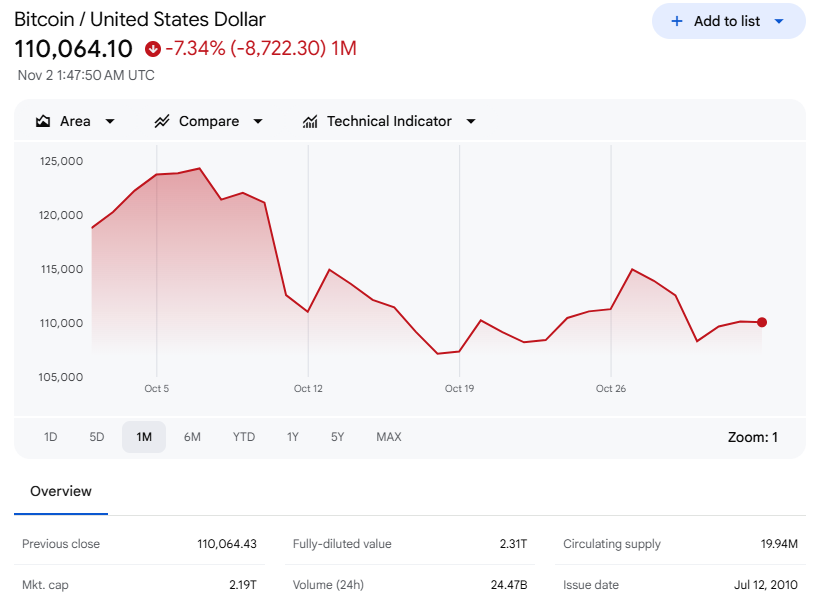Click the Issue date label

point(591,585)
